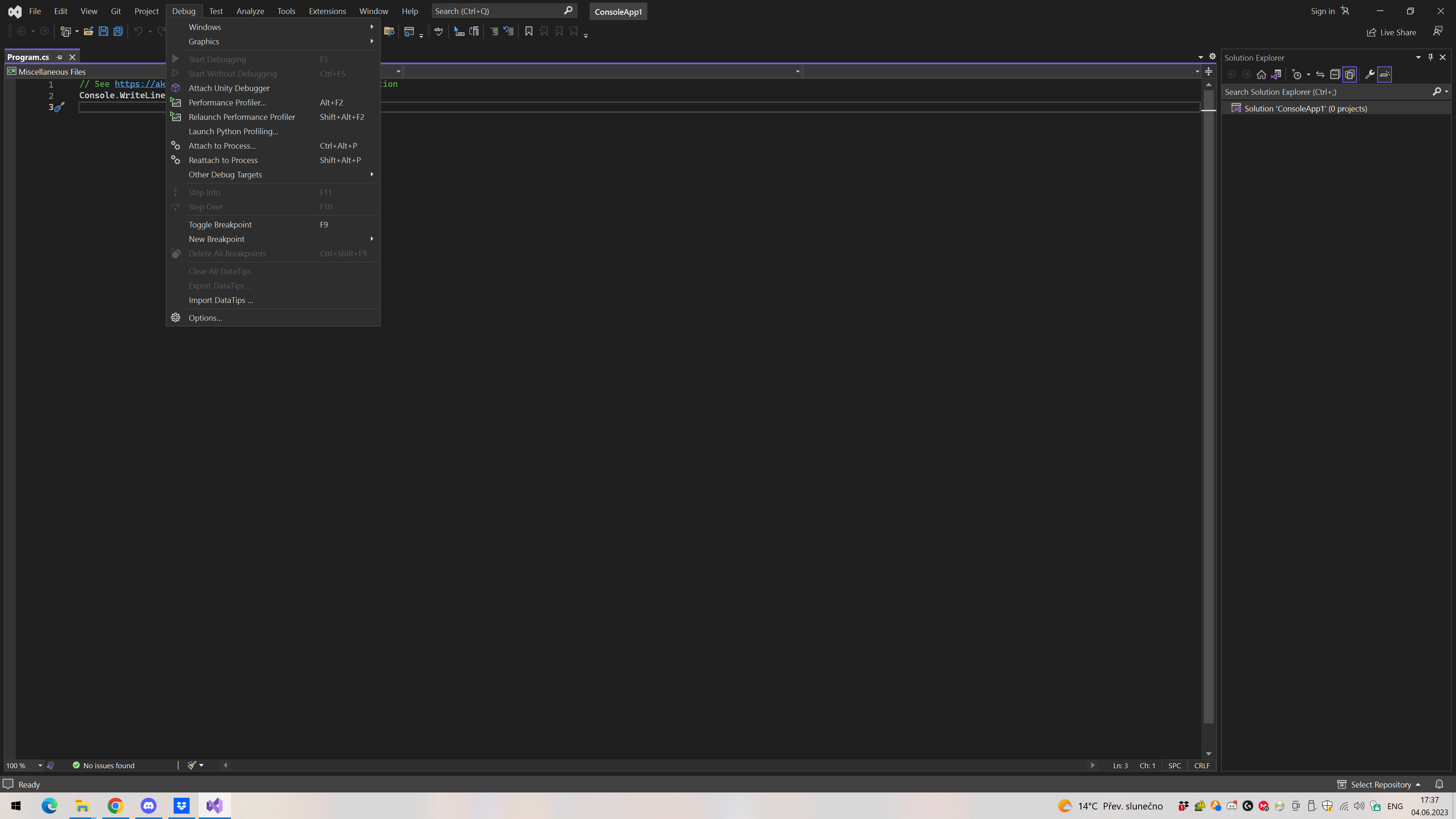This screenshot has height=819, width=1456.
Task: Open the Tools menu
Action: pyautogui.click(x=286, y=11)
